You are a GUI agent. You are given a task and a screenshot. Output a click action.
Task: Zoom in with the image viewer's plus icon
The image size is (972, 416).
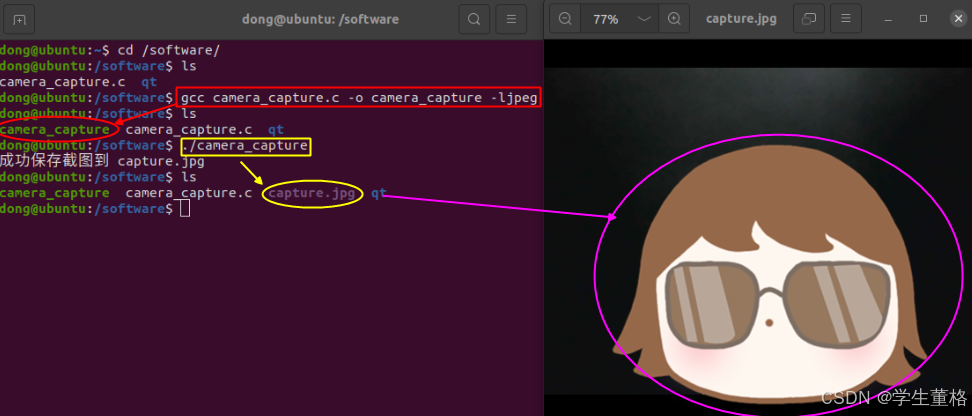coord(674,19)
